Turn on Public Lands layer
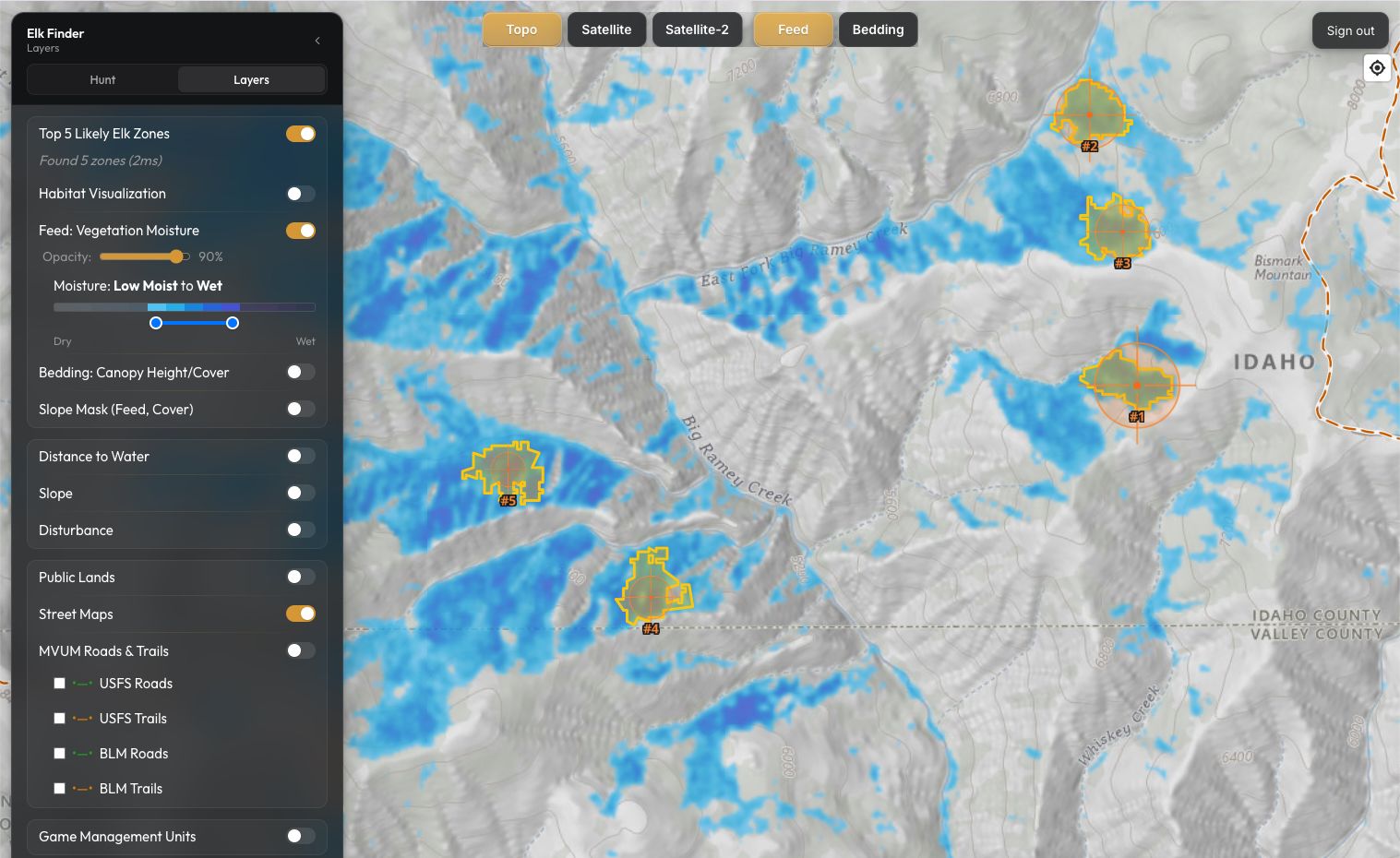The image size is (1400, 858). pos(301,577)
